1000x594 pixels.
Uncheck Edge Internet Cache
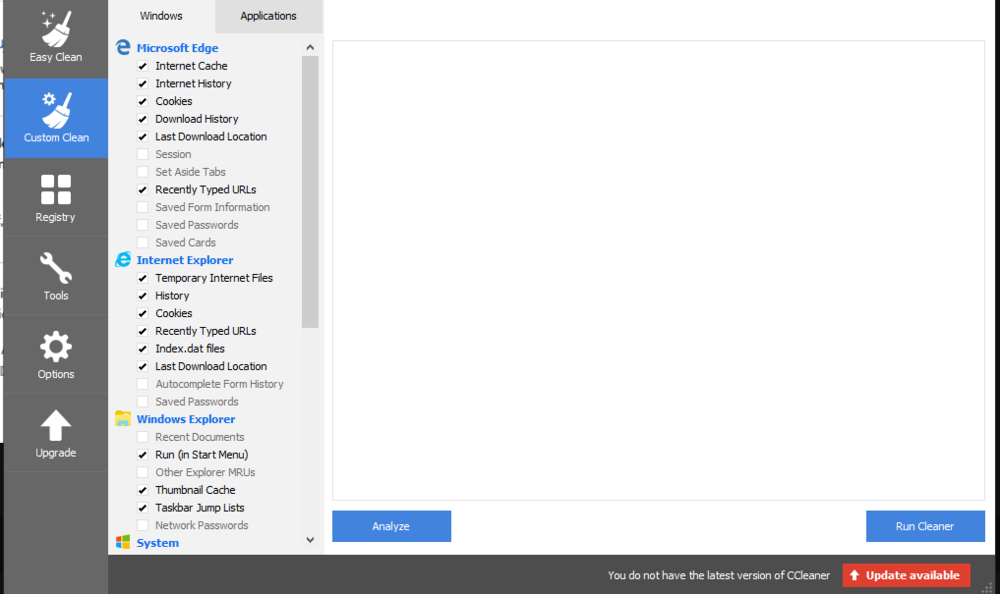click(143, 66)
